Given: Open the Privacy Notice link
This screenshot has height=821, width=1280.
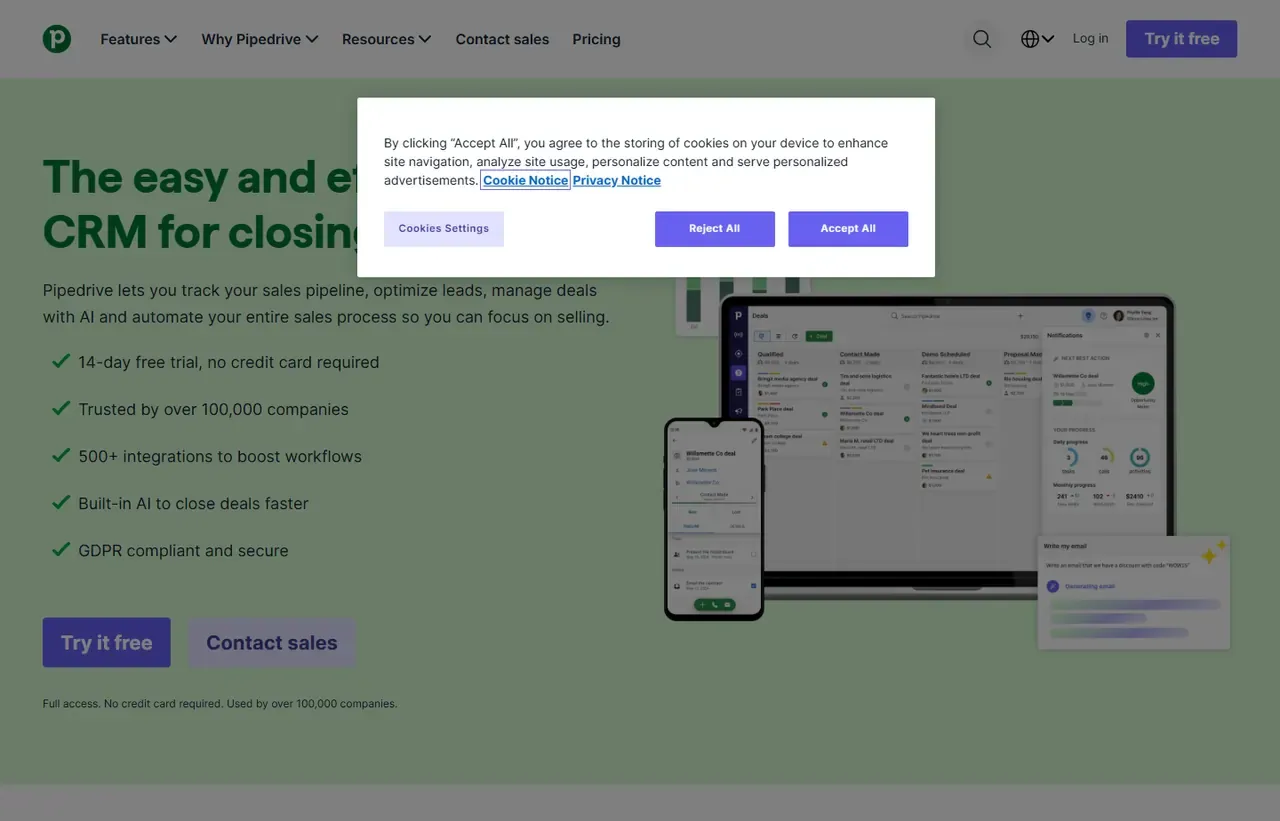Looking at the screenshot, I should tap(617, 180).
